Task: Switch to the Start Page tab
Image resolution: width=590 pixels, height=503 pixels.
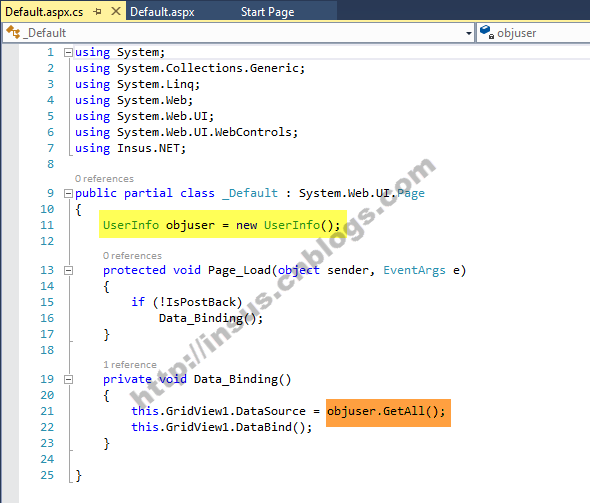Action: [268, 12]
